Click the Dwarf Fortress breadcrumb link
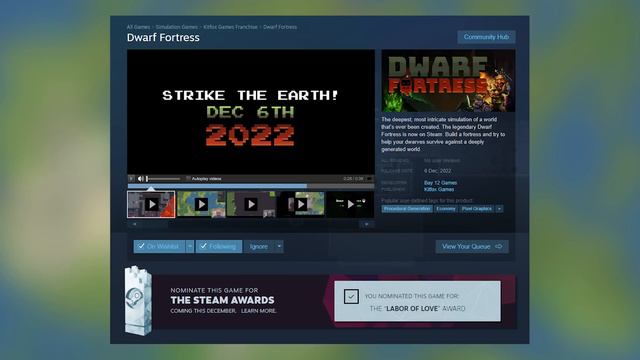 coord(280,27)
